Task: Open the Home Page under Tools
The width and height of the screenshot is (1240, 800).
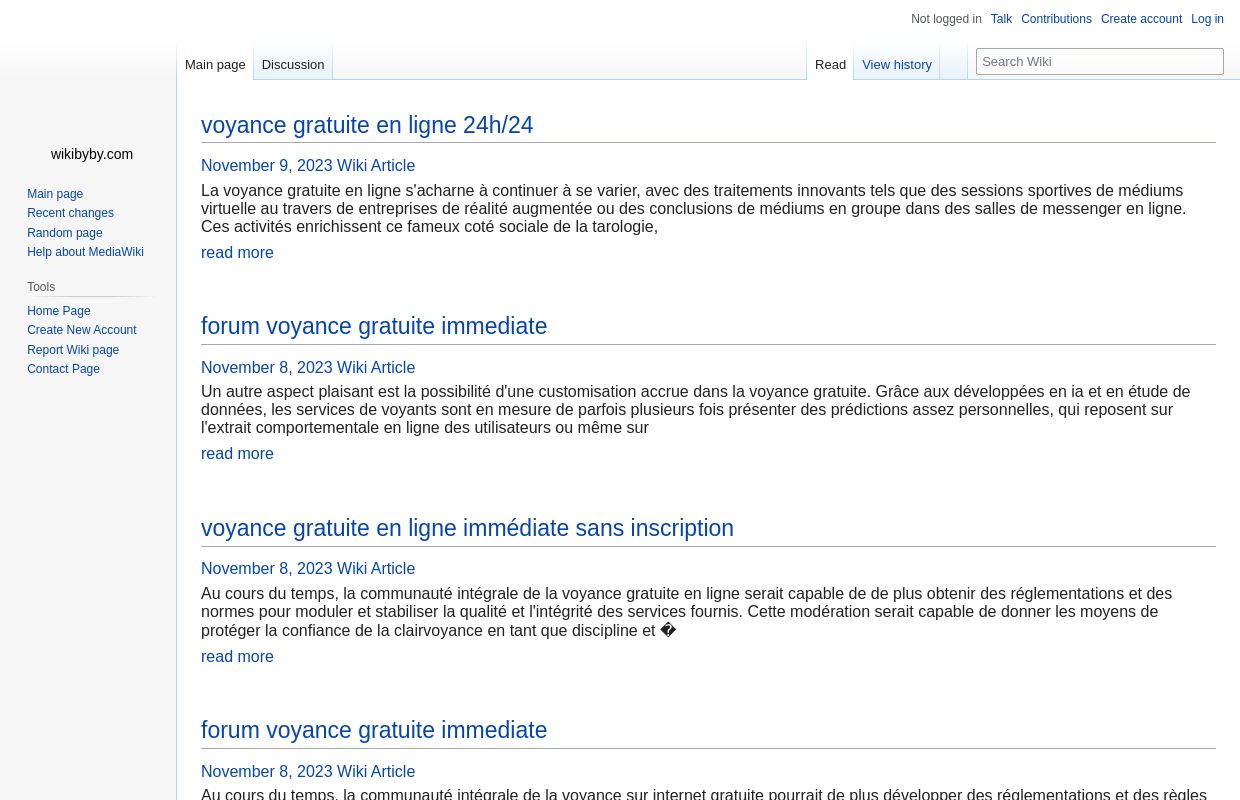Action: tap(58, 310)
